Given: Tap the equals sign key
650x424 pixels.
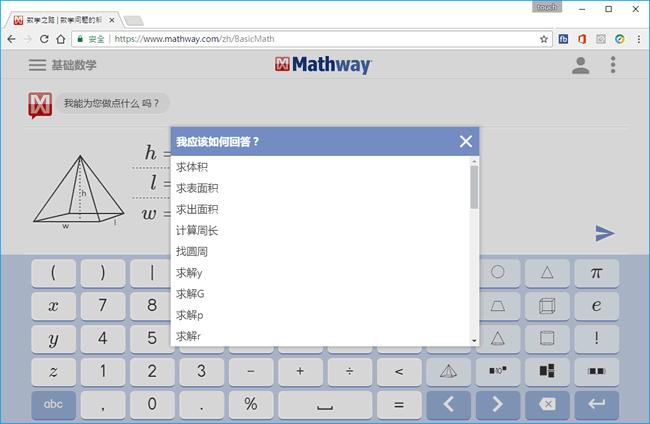Looking at the screenshot, I should click(x=399, y=405).
